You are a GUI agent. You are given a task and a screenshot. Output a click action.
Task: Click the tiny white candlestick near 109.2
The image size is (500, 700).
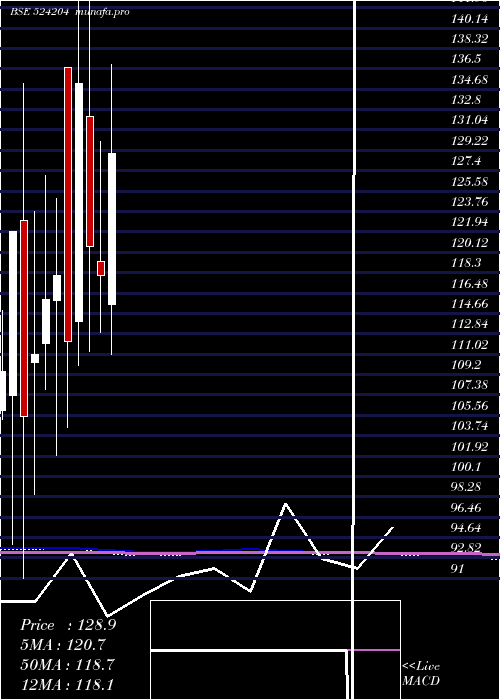(x=35, y=358)
